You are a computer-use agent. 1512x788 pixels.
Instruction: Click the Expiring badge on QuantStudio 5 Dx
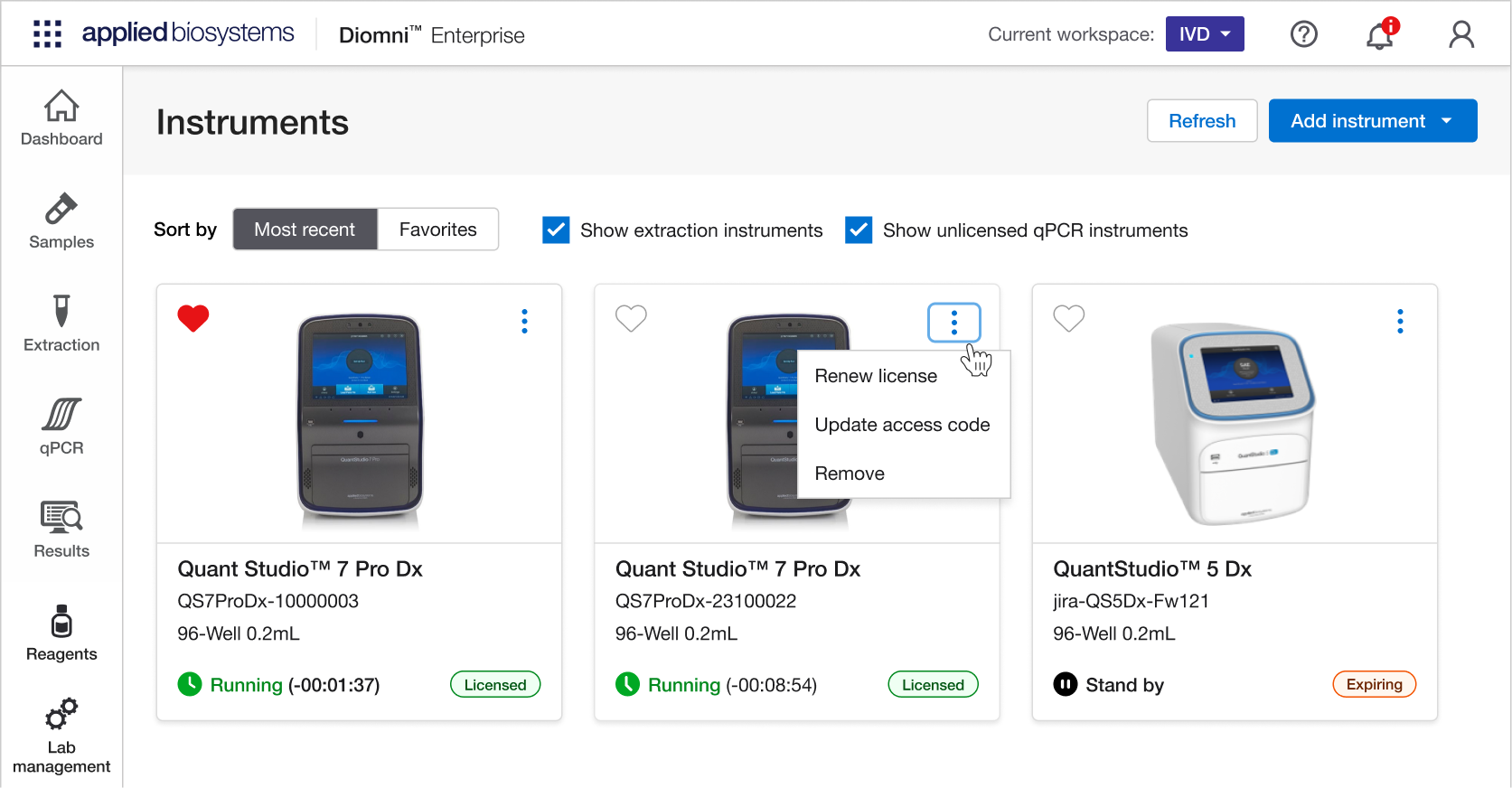pyautogui.click(x=1374, y=685)
